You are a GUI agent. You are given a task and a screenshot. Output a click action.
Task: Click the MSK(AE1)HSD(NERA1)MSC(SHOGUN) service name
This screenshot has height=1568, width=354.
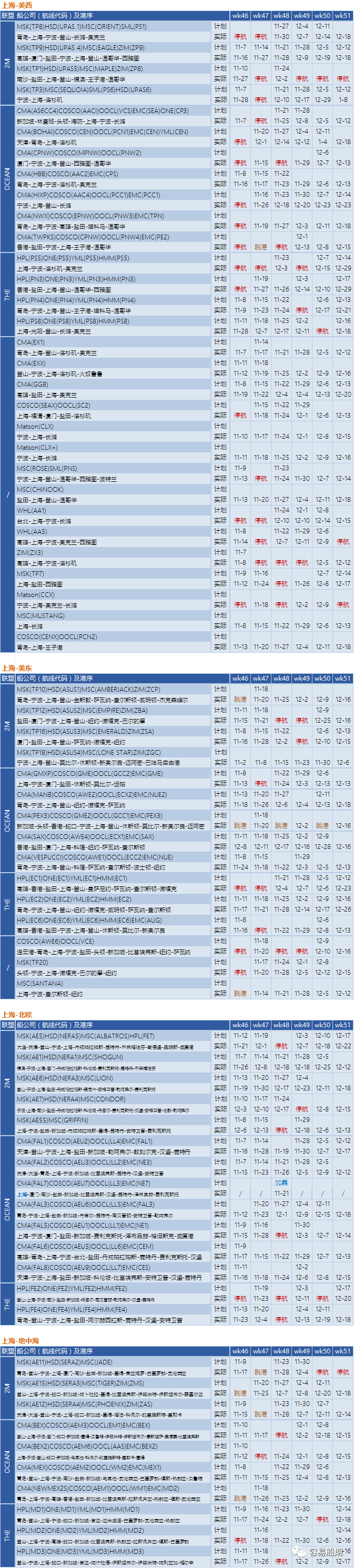69,1057
